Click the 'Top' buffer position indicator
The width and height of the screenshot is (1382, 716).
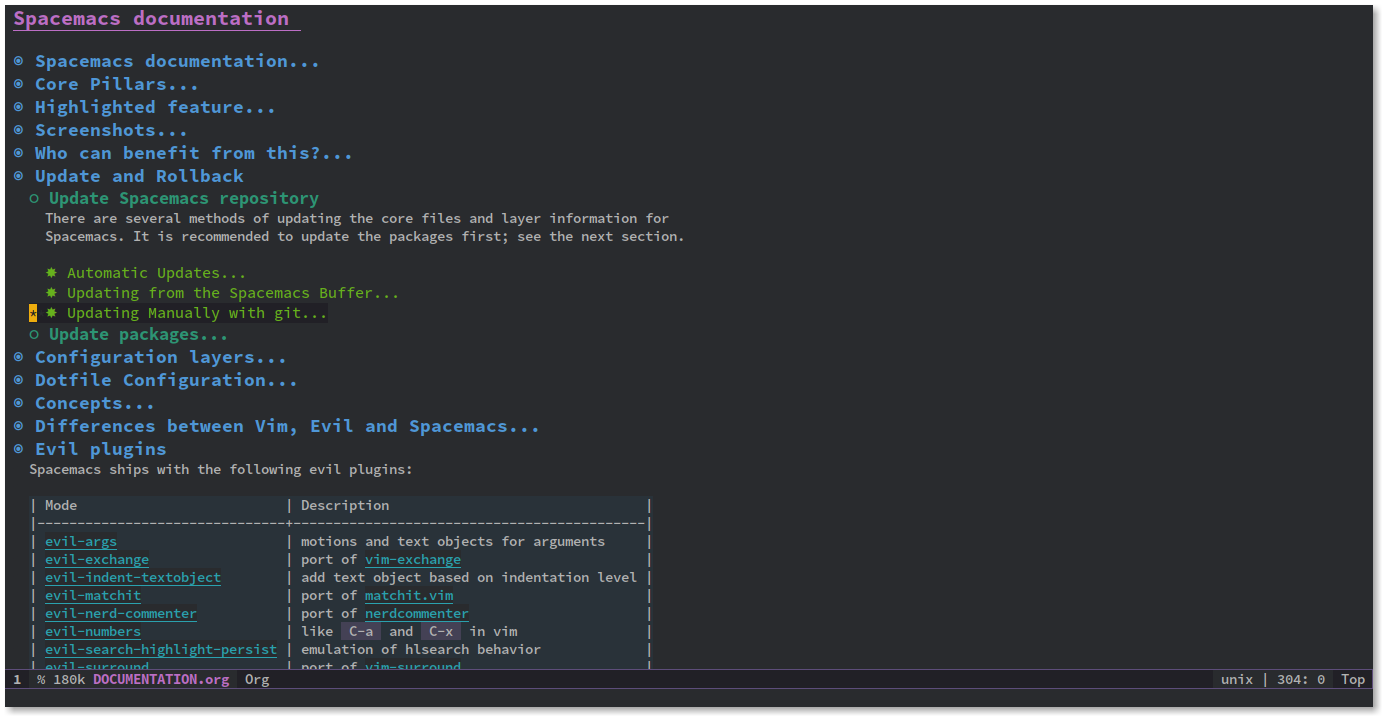click(1353, 680)
